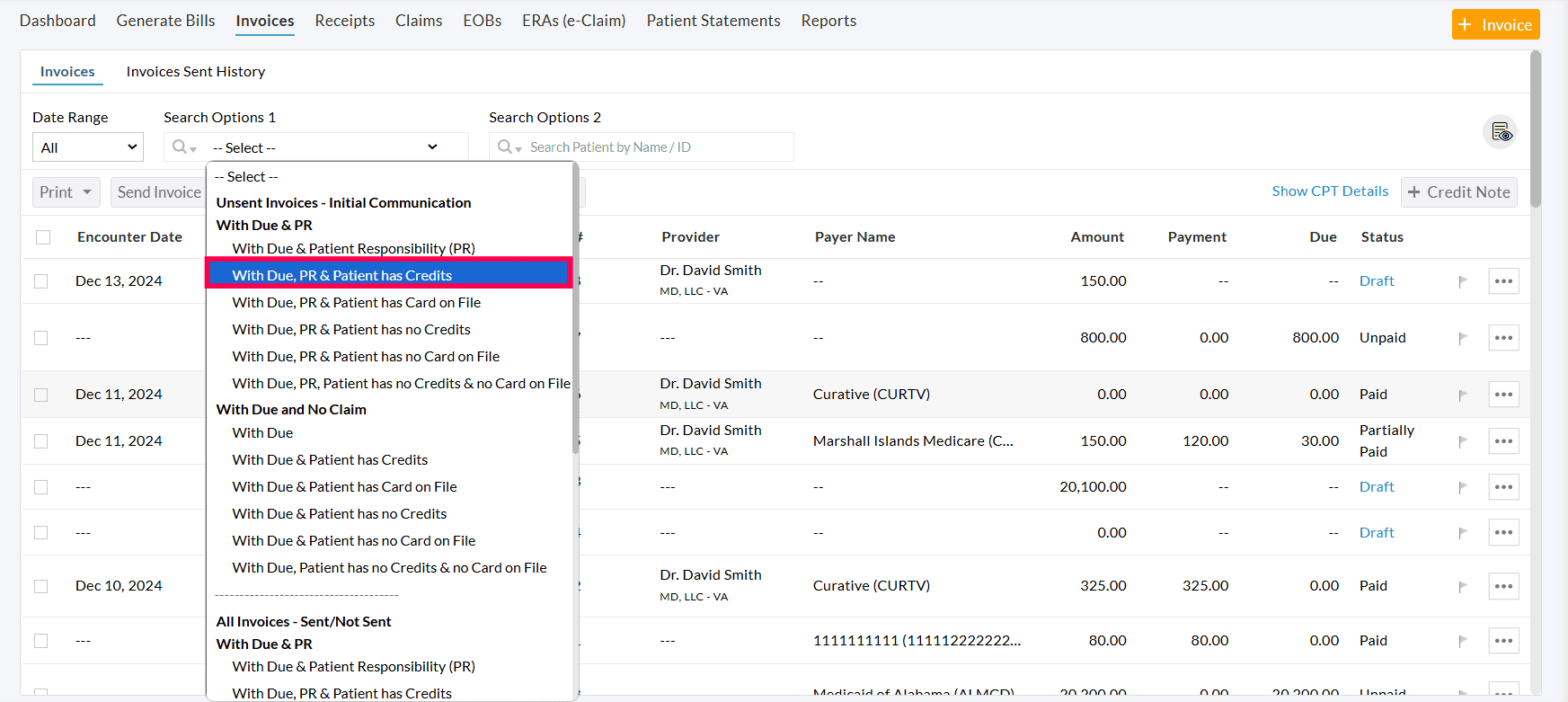Switch to Invoices Sent History tab
The height and width of the screenshot is (702, 1568).
pos(195,72)
